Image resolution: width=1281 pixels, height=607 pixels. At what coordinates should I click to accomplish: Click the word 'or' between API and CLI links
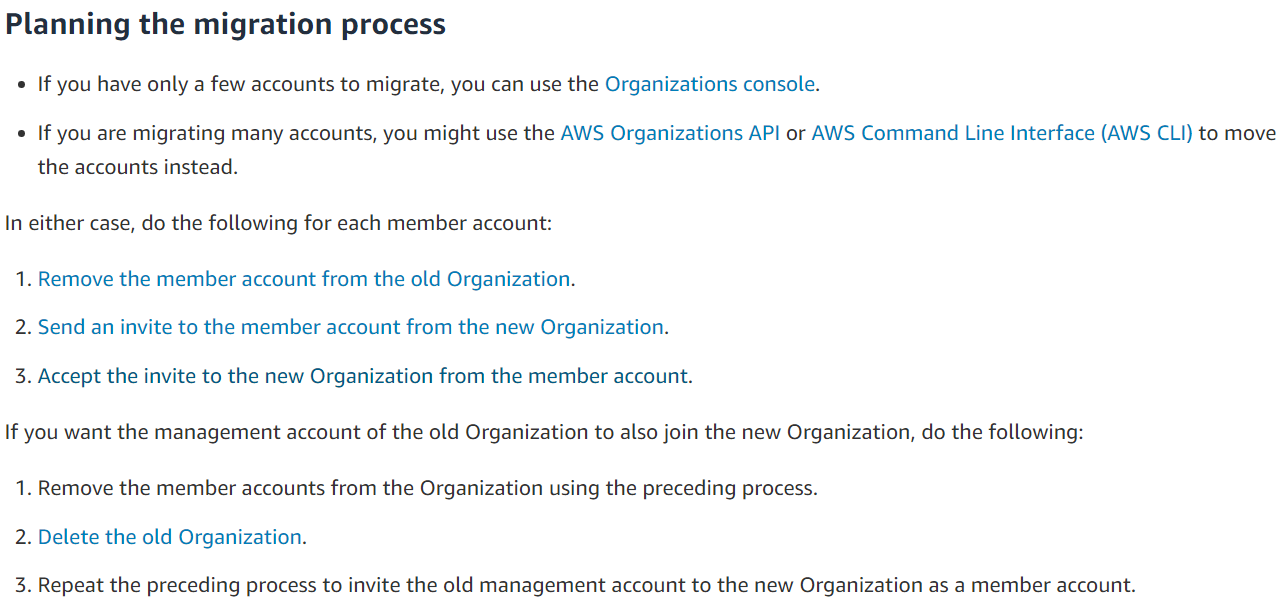coord(796,133)
